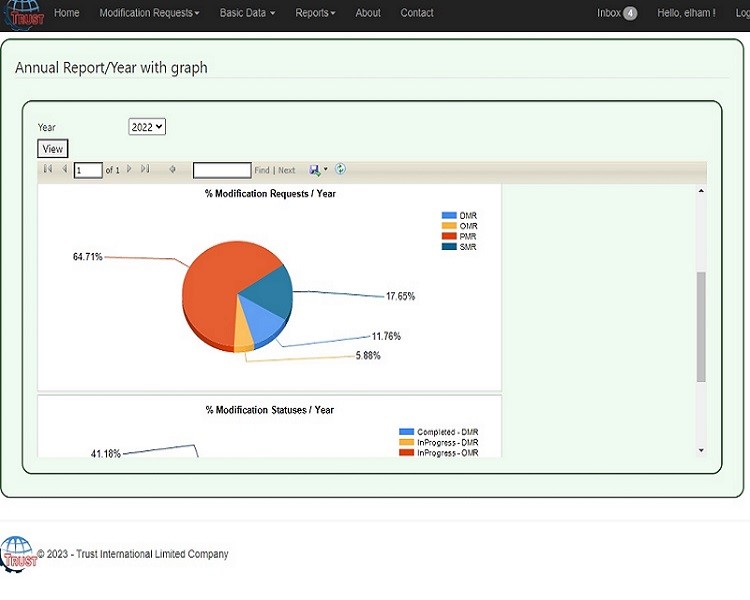Click the report find text field
This screenshot has width=750, height=600.
coord(222,171)
